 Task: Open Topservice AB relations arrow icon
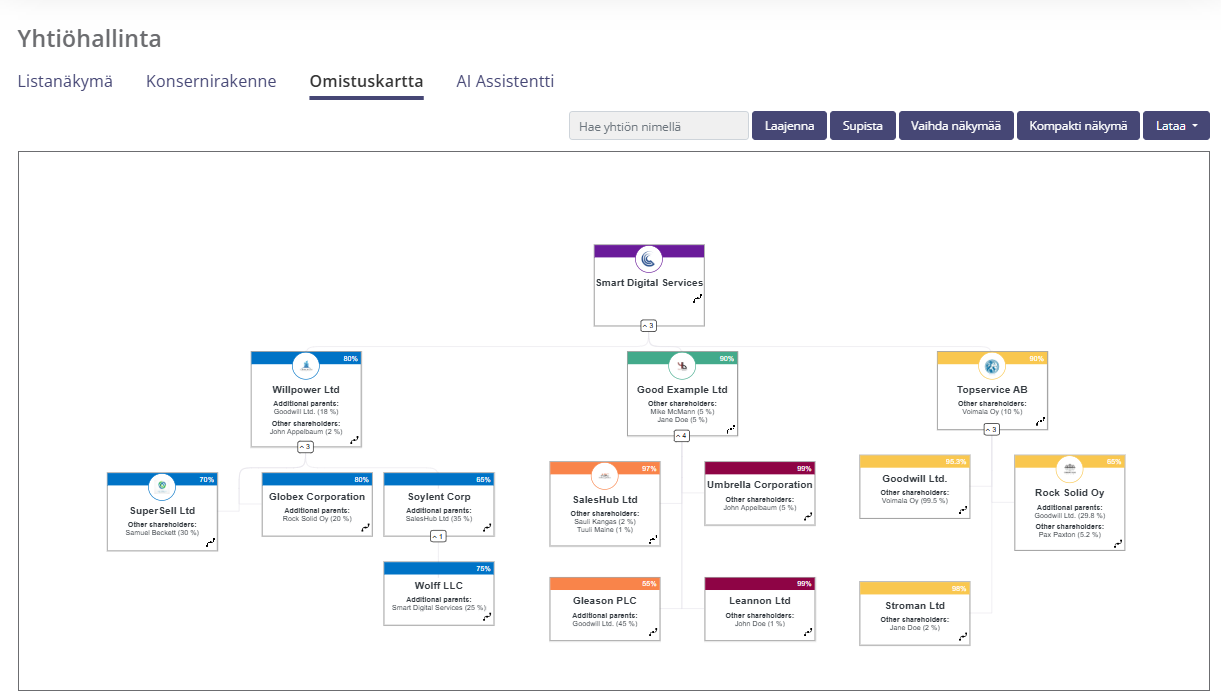1041,422
